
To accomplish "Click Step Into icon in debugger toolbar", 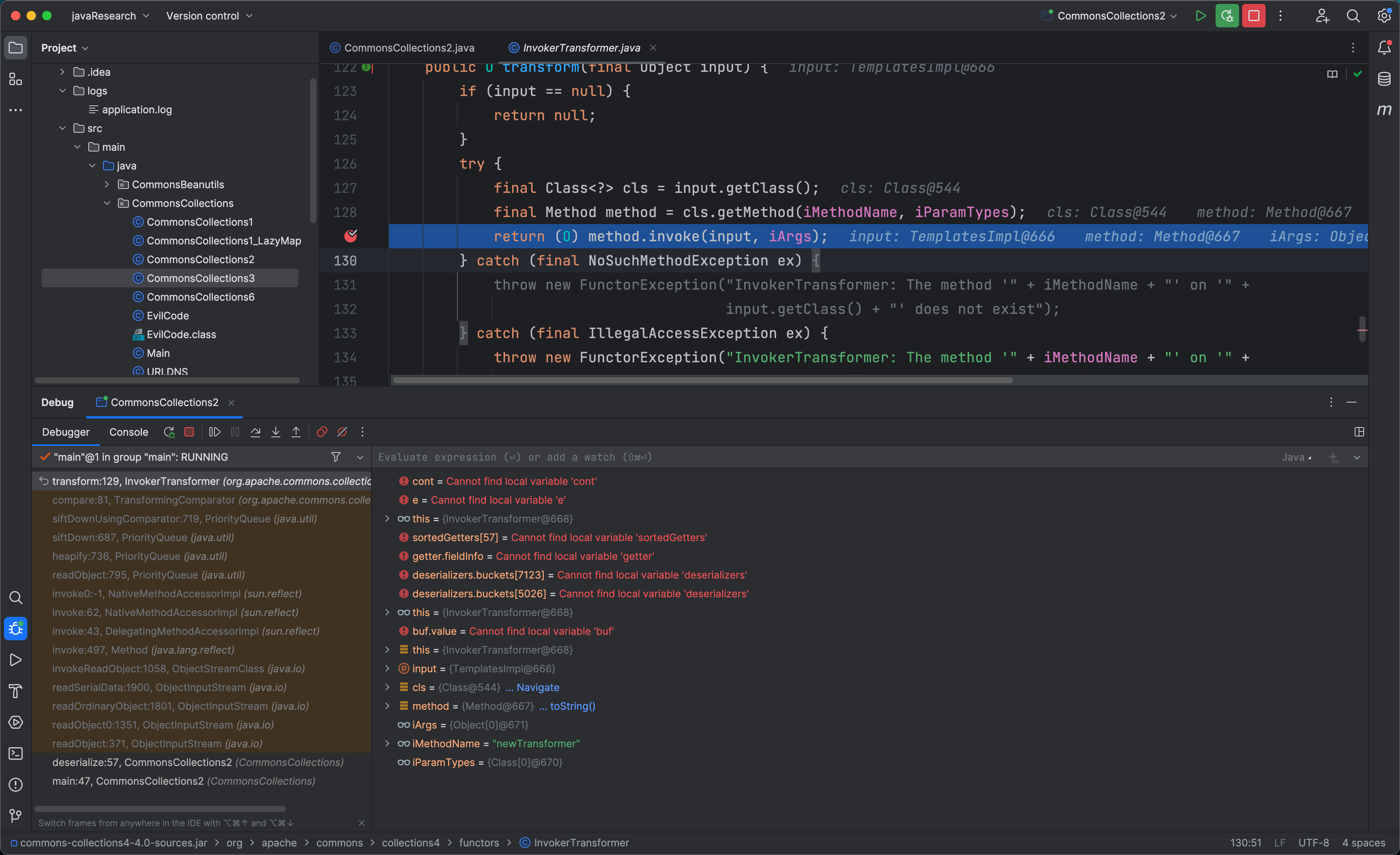I will click(275, 432).
